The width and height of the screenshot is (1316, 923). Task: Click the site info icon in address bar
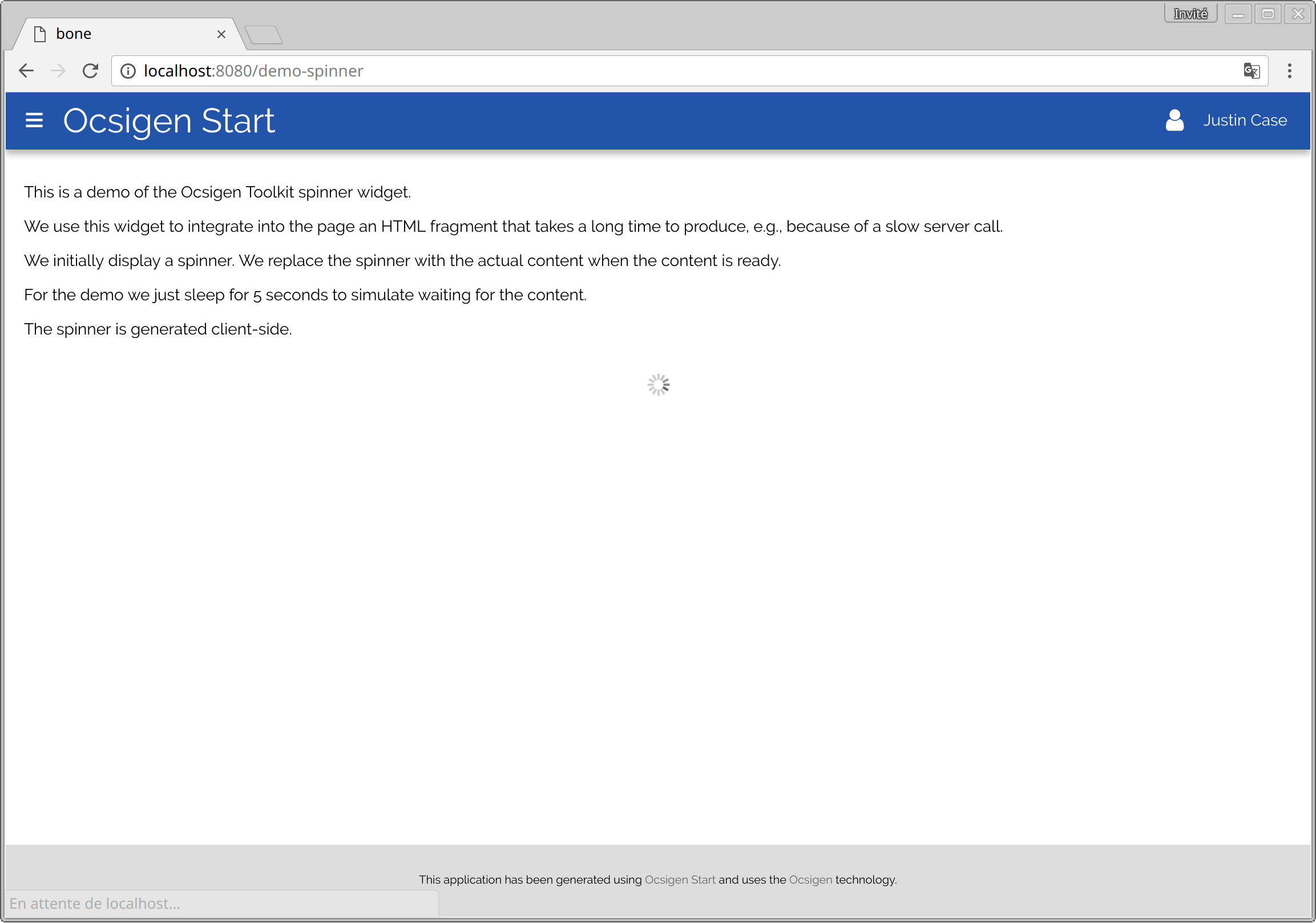click(128, 71)
